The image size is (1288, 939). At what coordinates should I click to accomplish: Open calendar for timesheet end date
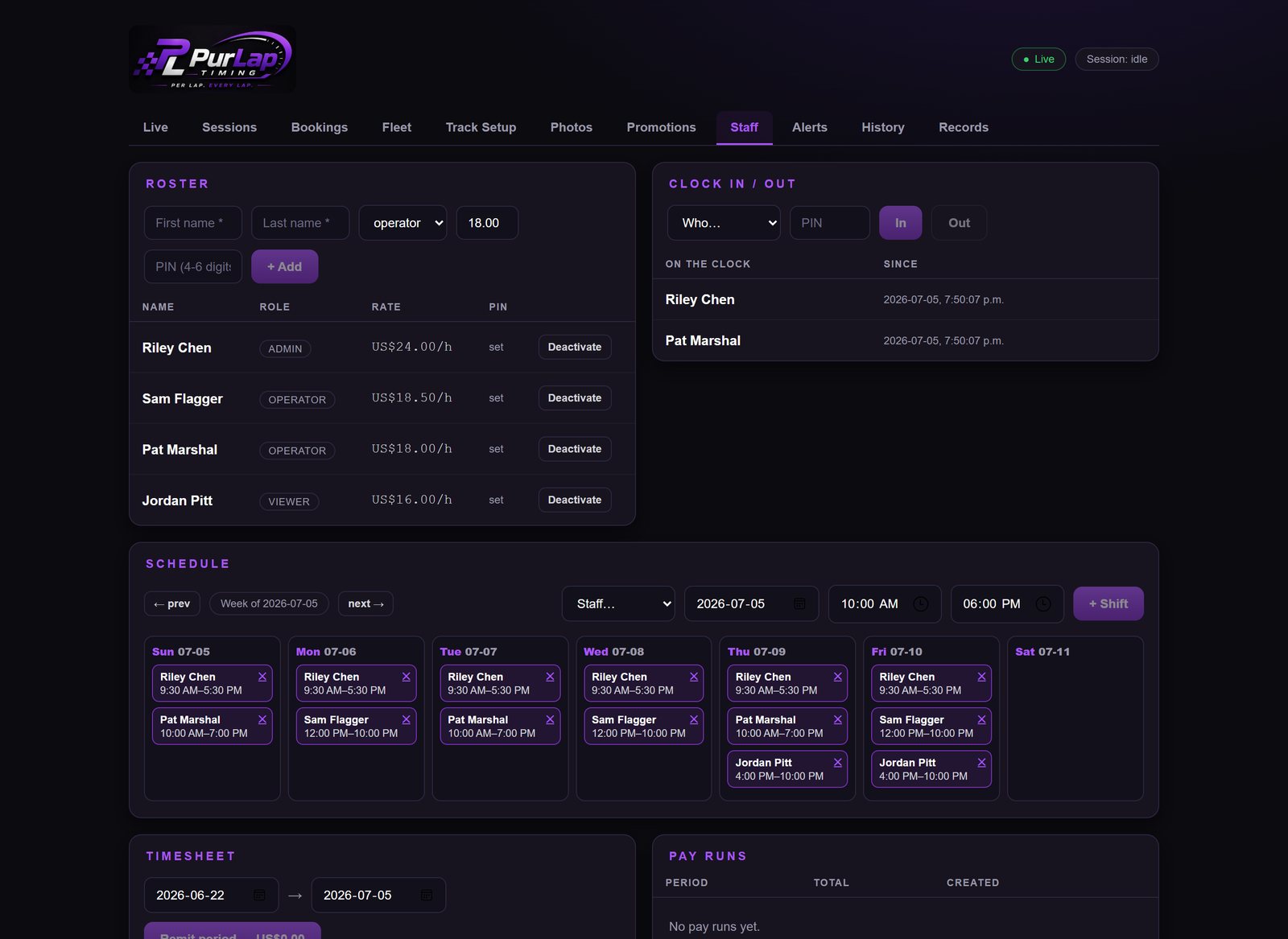click(x=427, y=895)
